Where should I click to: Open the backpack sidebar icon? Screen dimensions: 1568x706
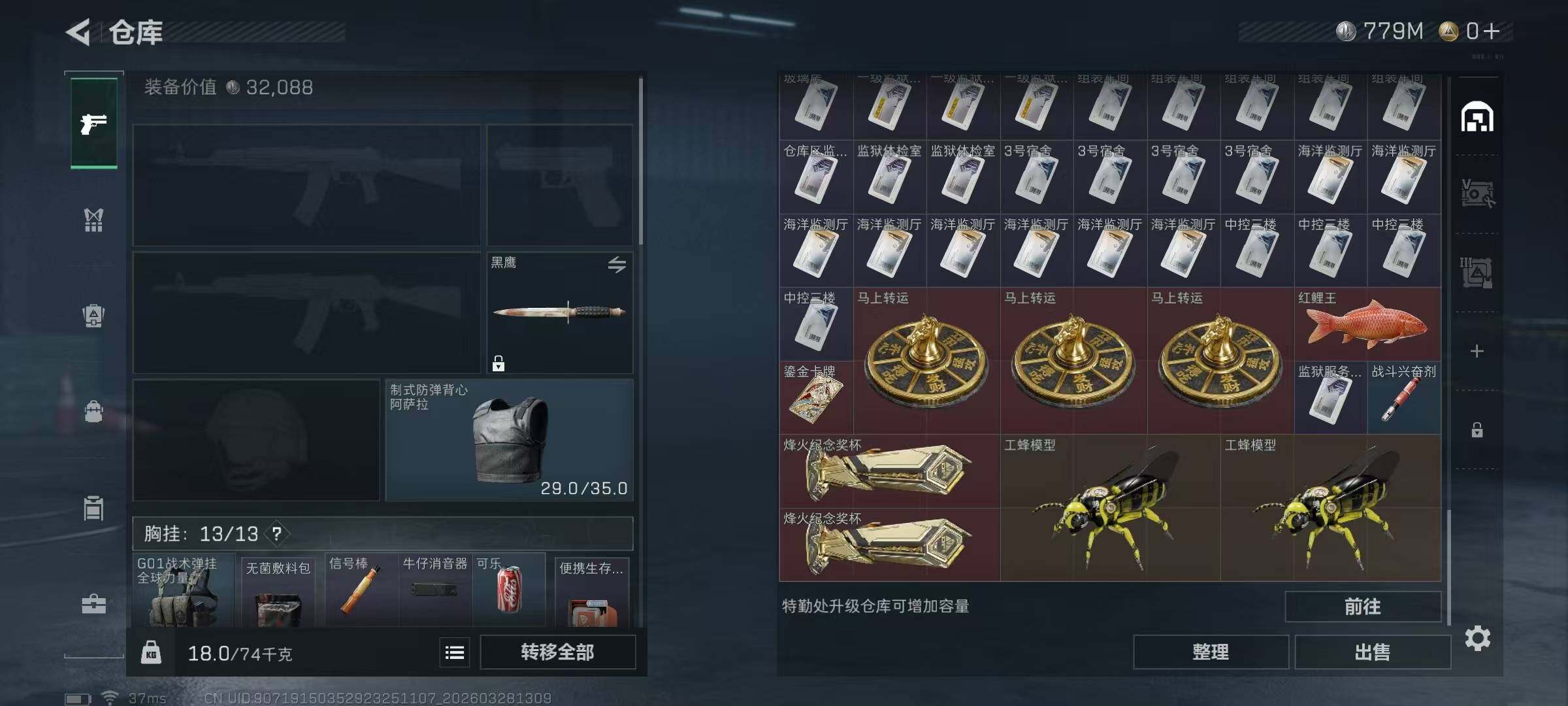click(94, 316)
